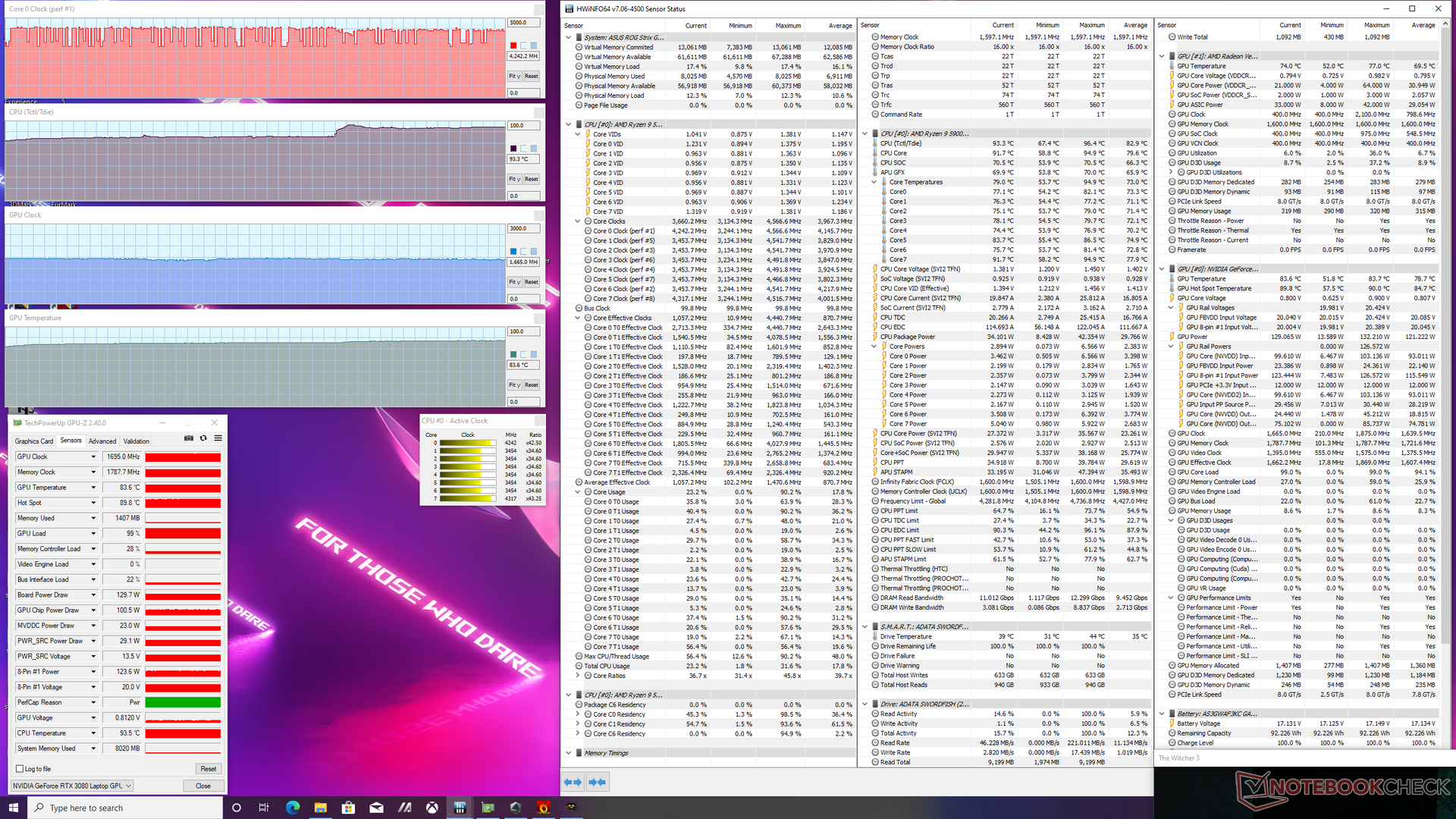1456x819 pixels.
Task: Switch to Validation tab in GPU-Z
Action: [136, 441]
